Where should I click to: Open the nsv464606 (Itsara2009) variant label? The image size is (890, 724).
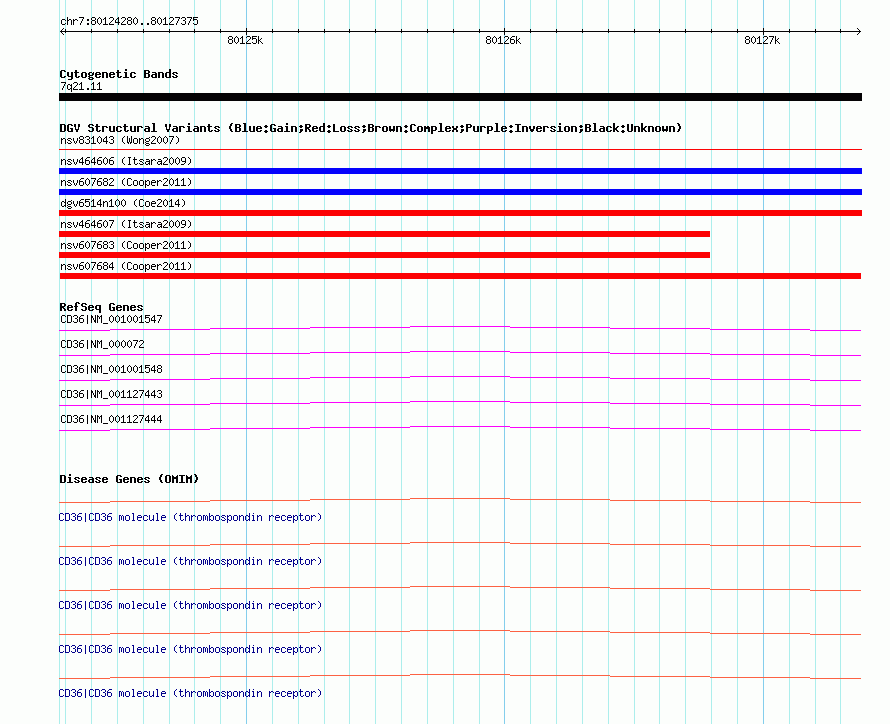[x=126, y=161]
